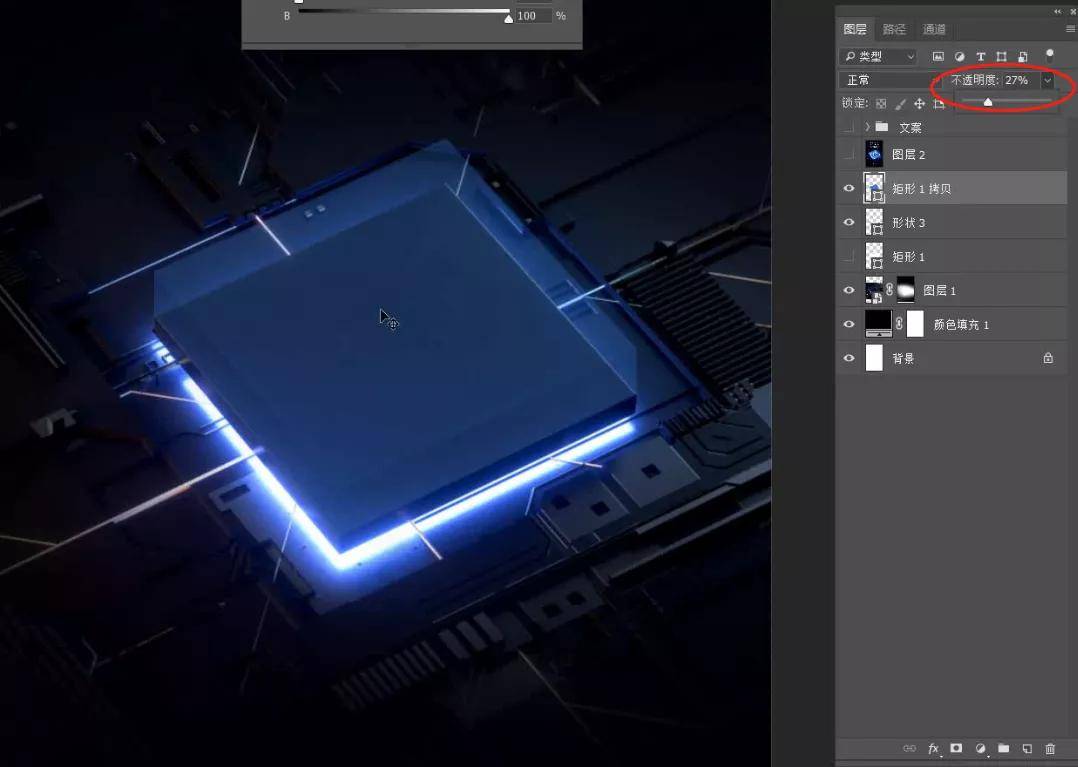
Task: Delete layer with trash icon
Action: 1050,748
